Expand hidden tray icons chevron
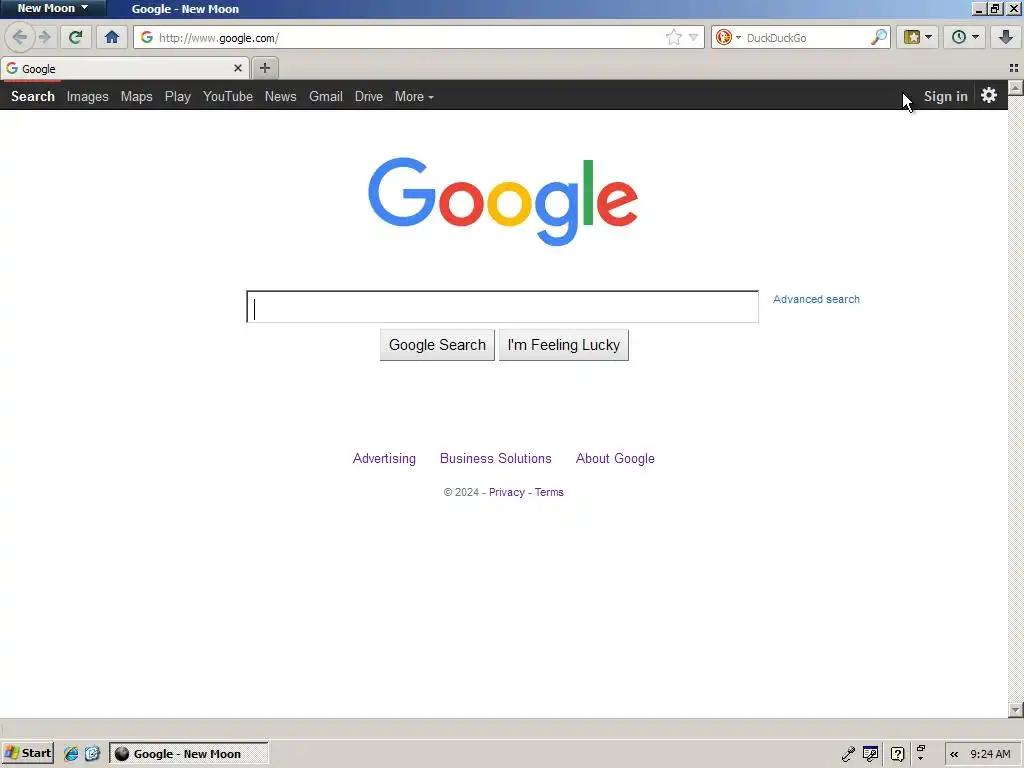1024x768 pixels. (954, 754)
